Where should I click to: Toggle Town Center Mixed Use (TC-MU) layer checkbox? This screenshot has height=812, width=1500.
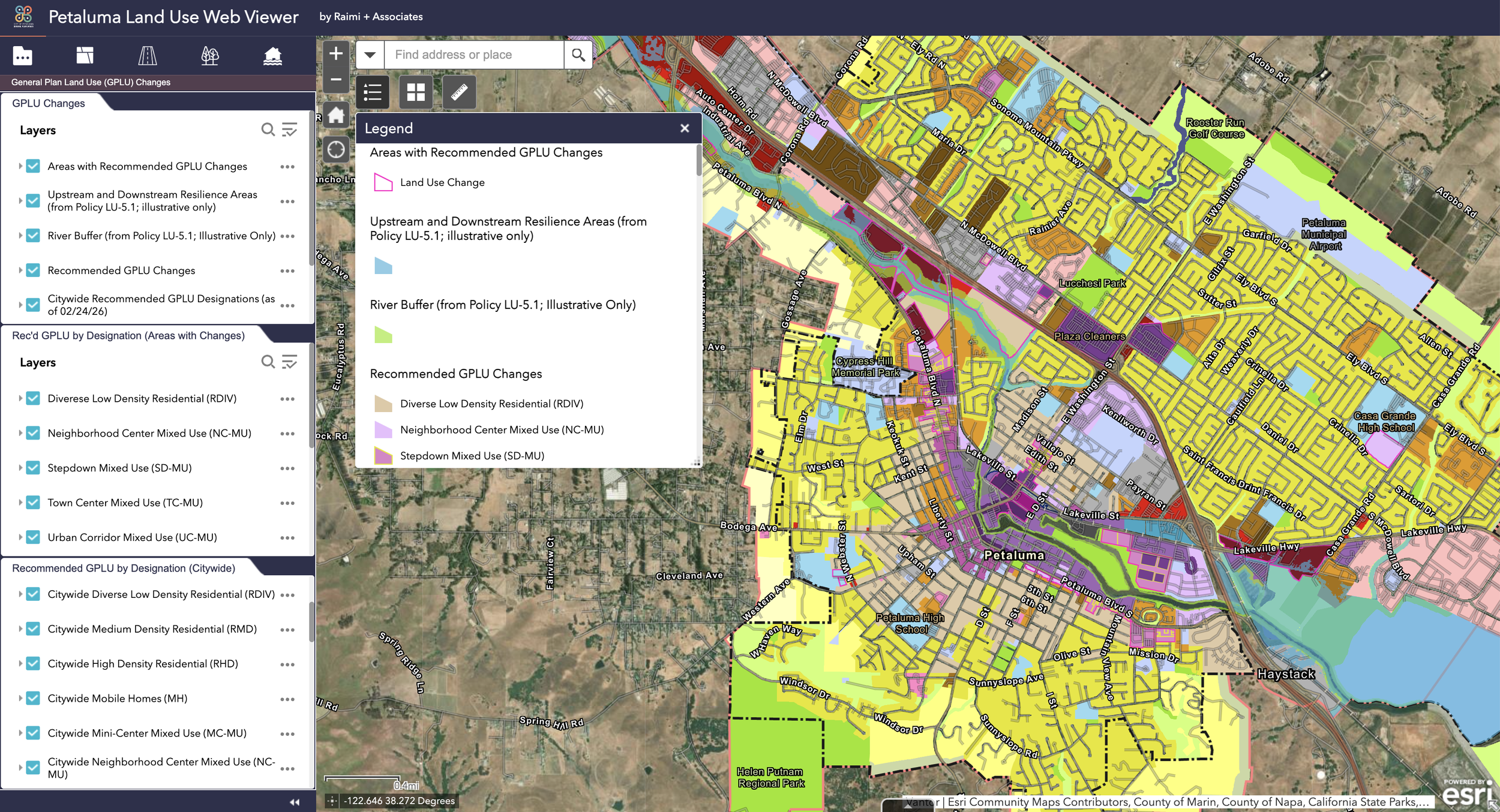[34, 503]
